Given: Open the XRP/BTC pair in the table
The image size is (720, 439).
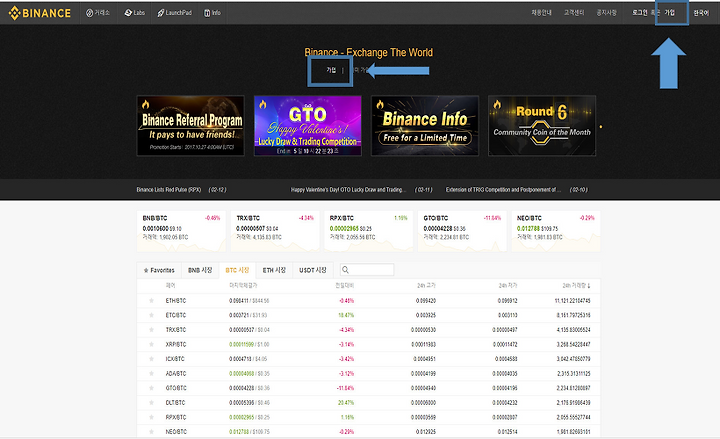Looking at the screenshot, I should click(176, 344).
